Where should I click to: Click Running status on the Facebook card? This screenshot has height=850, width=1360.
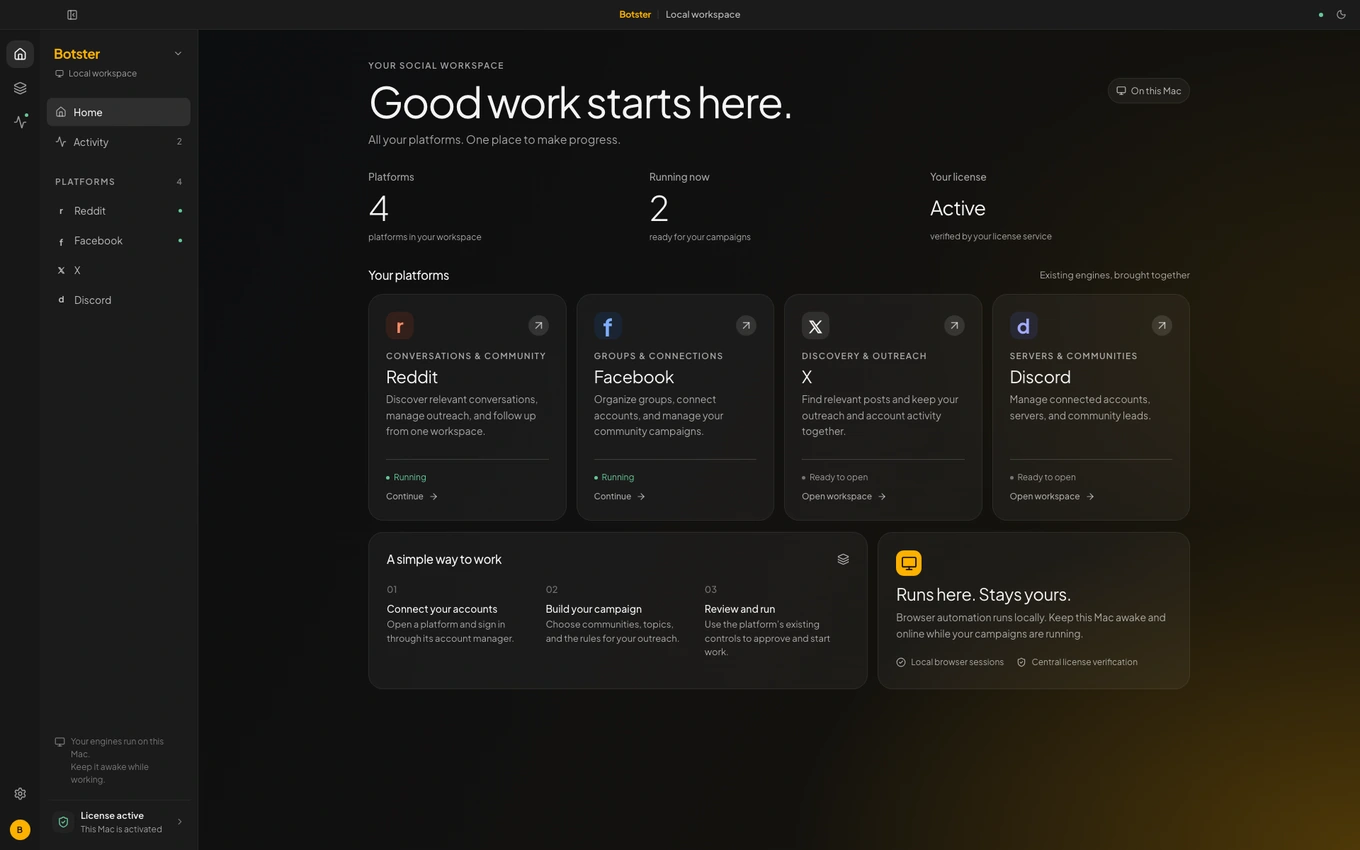(614, 477)
